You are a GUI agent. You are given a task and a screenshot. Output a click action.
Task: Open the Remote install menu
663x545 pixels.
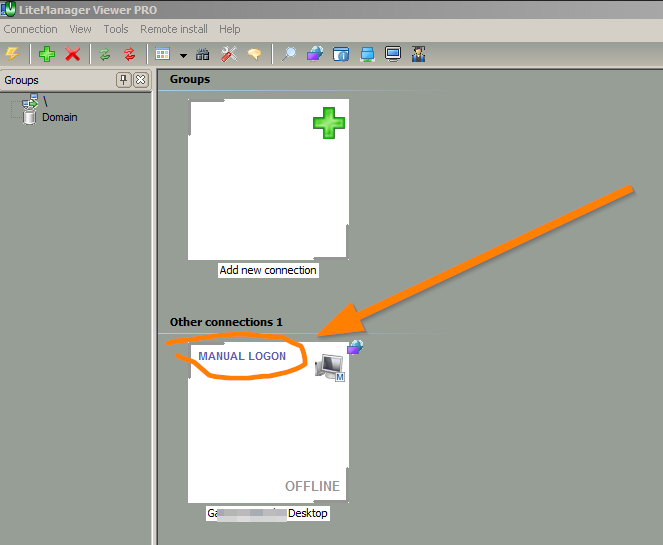174,29
